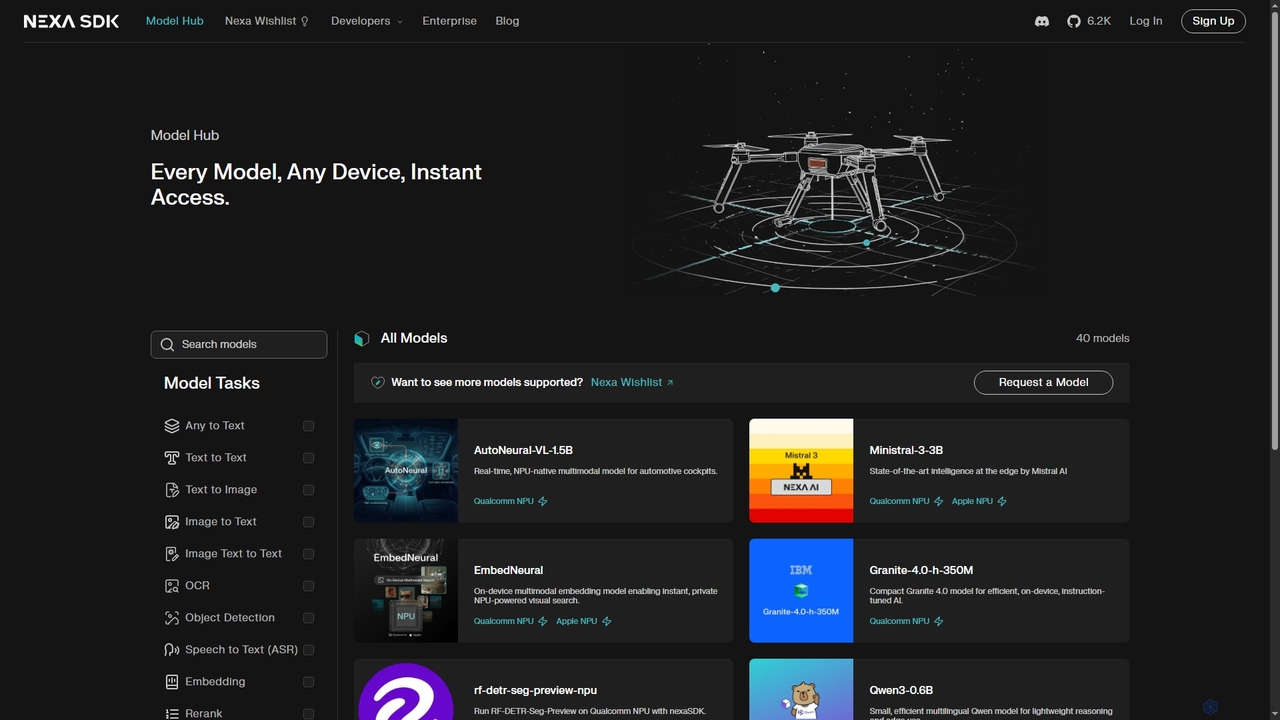The image size is (1280, 720).
Task: Click the page vertical scrollbar
Action: 1274,230
